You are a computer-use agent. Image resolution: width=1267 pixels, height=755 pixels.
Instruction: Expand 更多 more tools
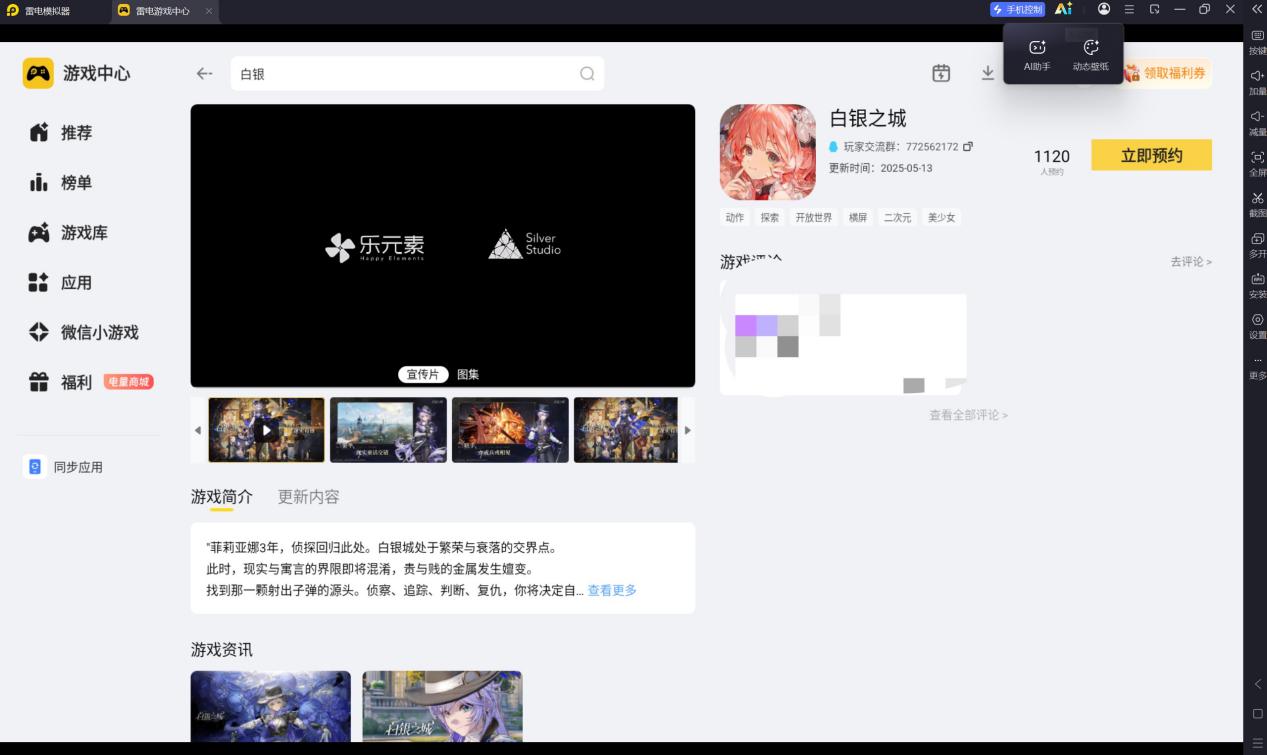point(1258,367)
